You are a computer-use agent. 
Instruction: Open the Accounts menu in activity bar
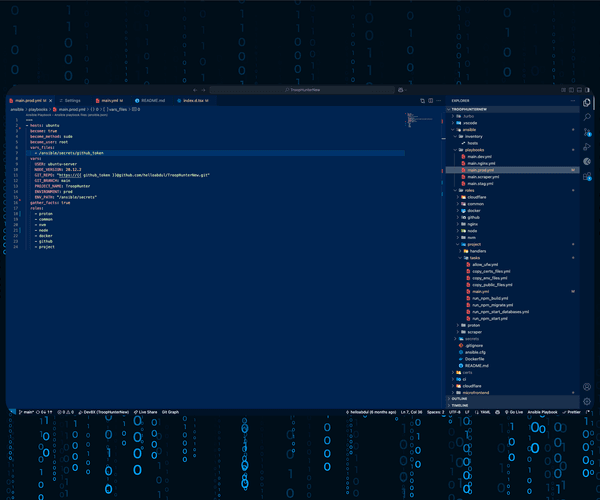(587, 387)
